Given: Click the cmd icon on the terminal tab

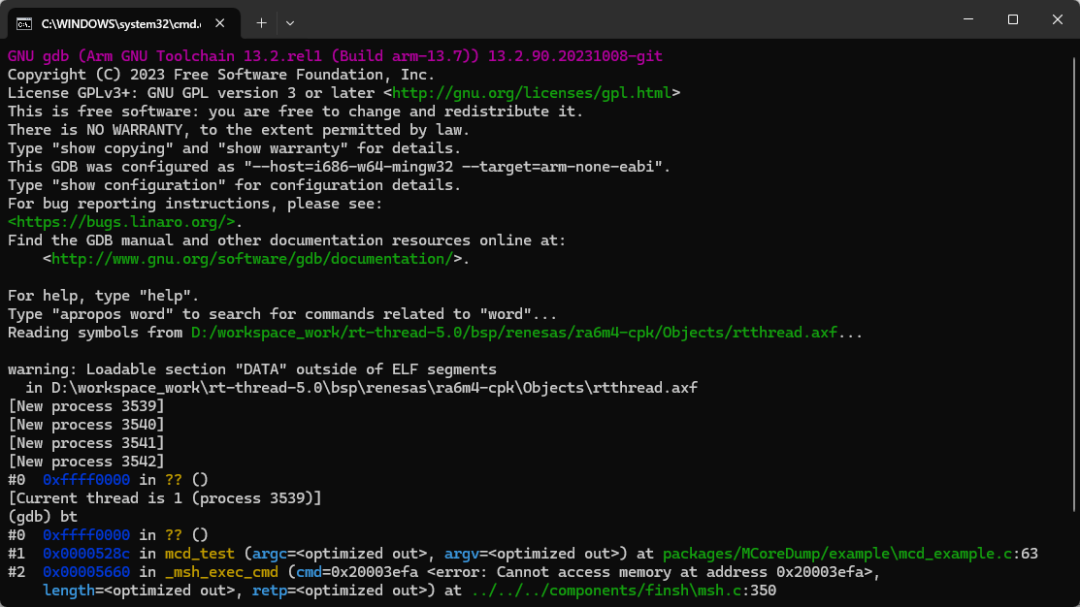Looking at the screenshot, I should coord(24,21).
